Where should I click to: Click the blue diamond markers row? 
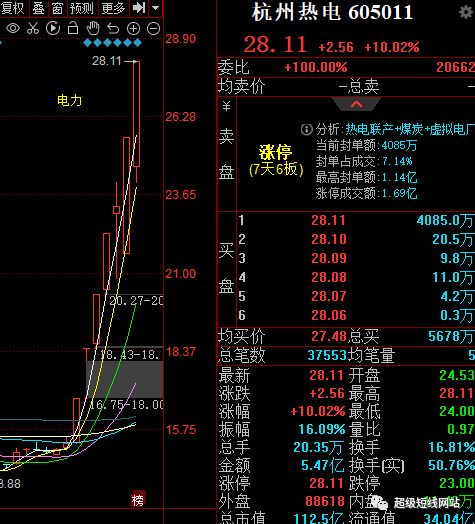[x=112, y=43]
